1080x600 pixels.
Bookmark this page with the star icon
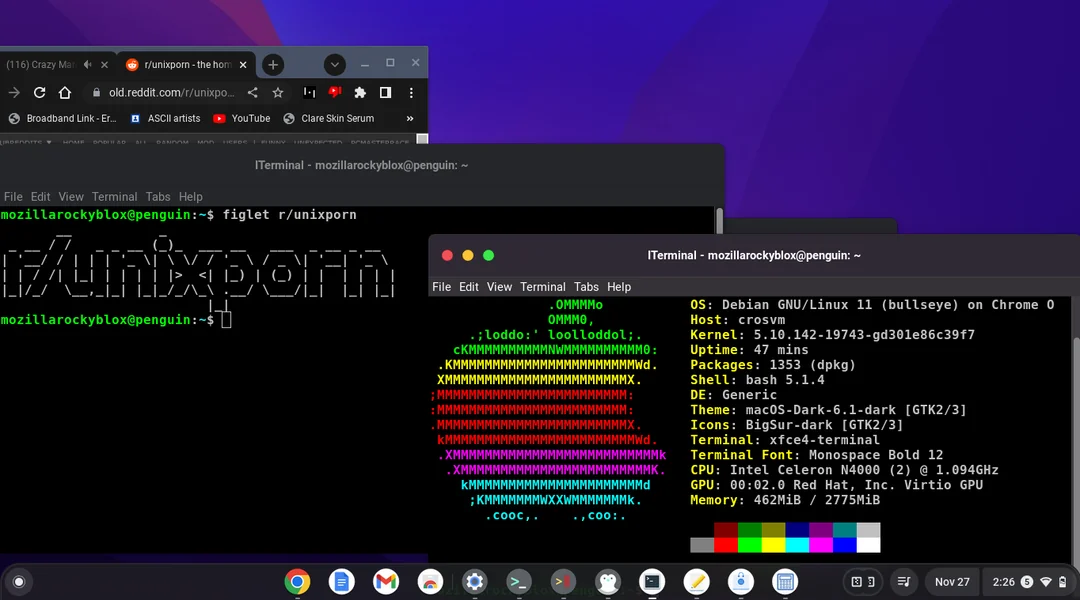[x=278, y=92]
